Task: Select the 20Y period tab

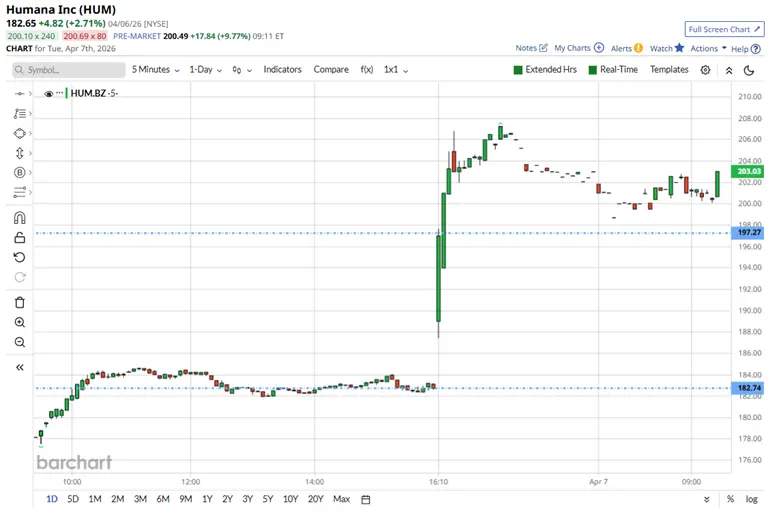Action: pos(315,499)
